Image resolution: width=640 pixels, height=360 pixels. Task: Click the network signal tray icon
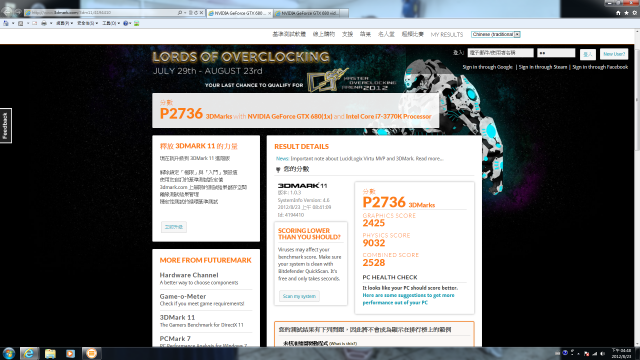(595, 353)
